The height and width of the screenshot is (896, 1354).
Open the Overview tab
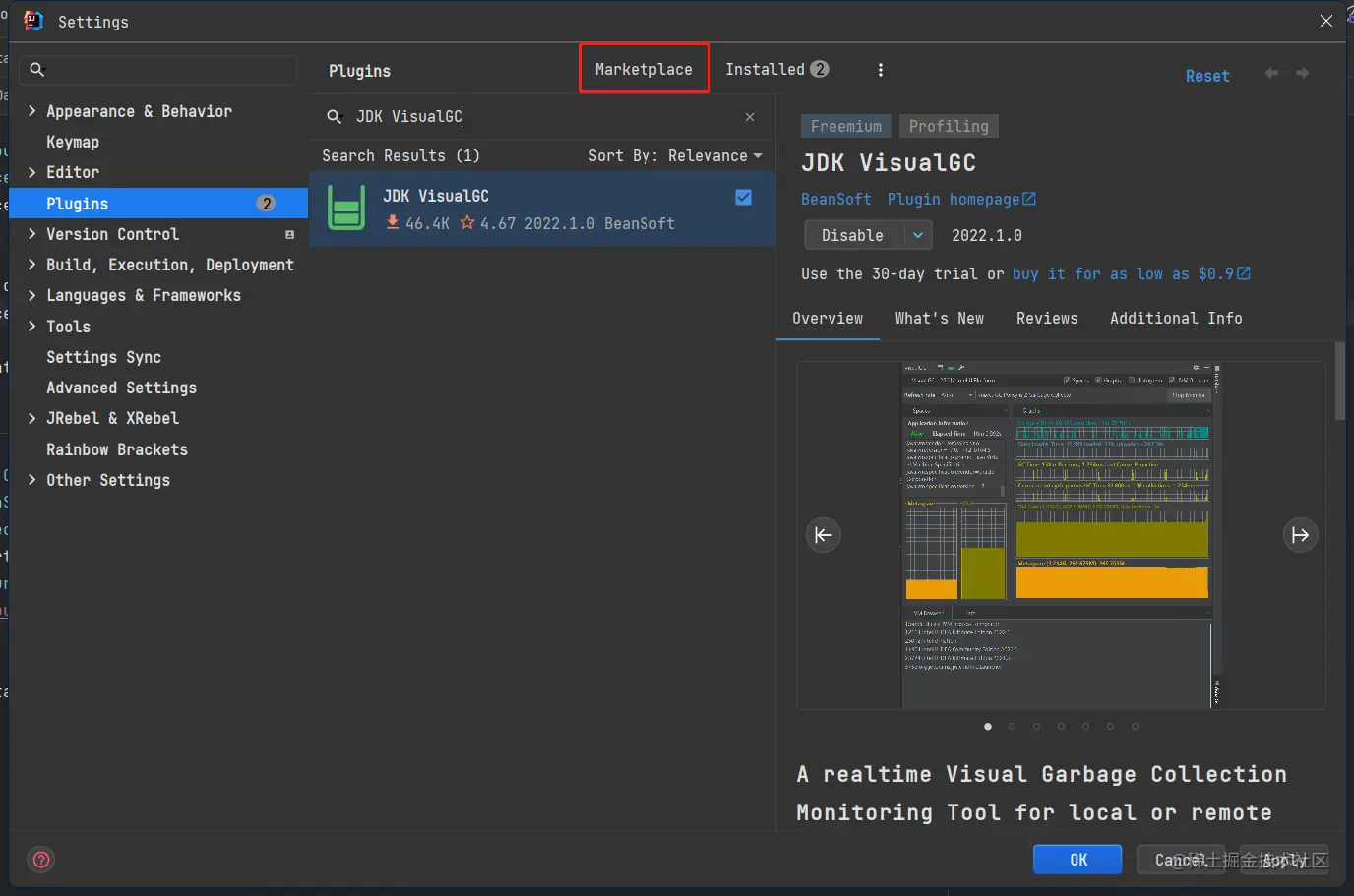click(828, 319)
